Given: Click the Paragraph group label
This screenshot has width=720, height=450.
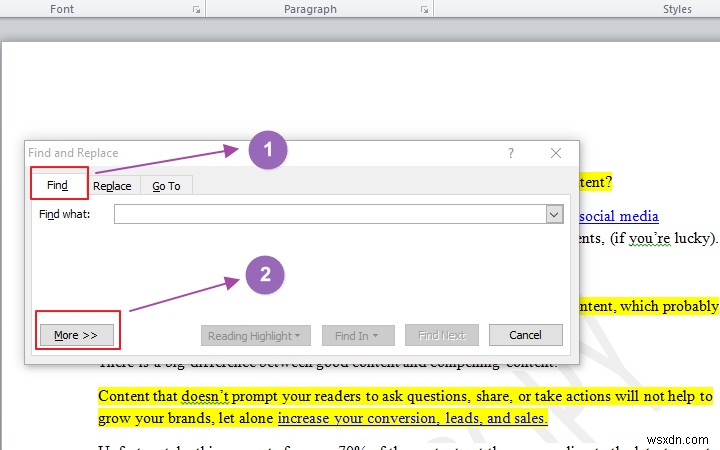Looking at the screenshot, I should [310, 9].
